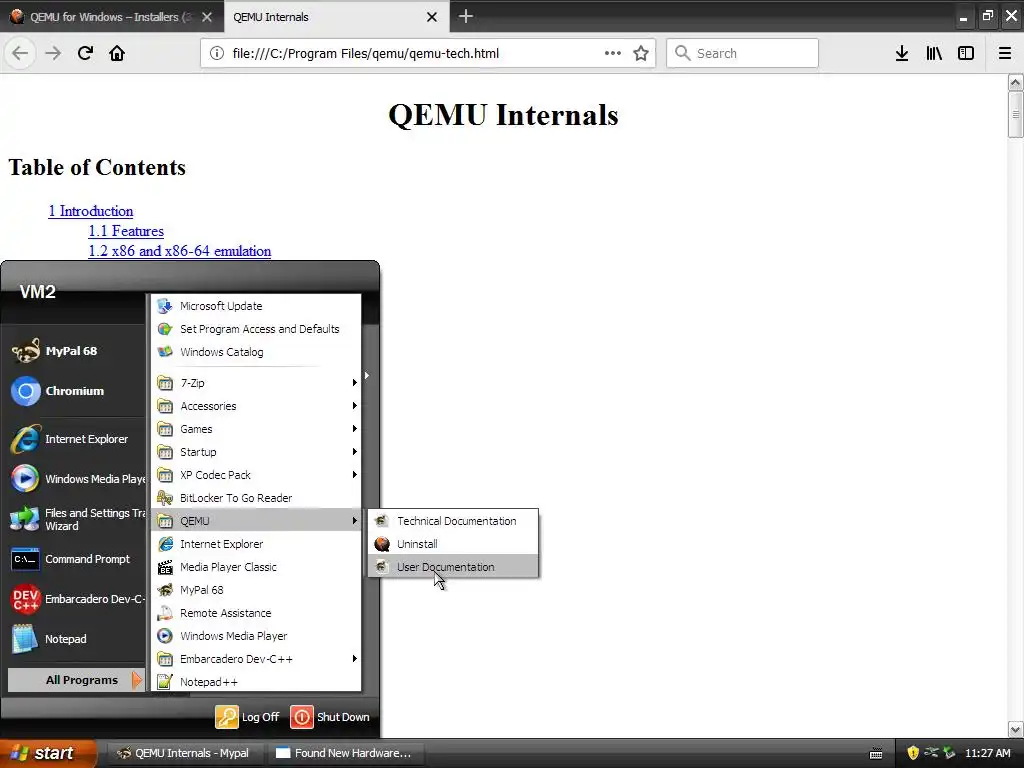Show site information for this page
This screenshot has height=768, width=1024.
pos(217,53)
